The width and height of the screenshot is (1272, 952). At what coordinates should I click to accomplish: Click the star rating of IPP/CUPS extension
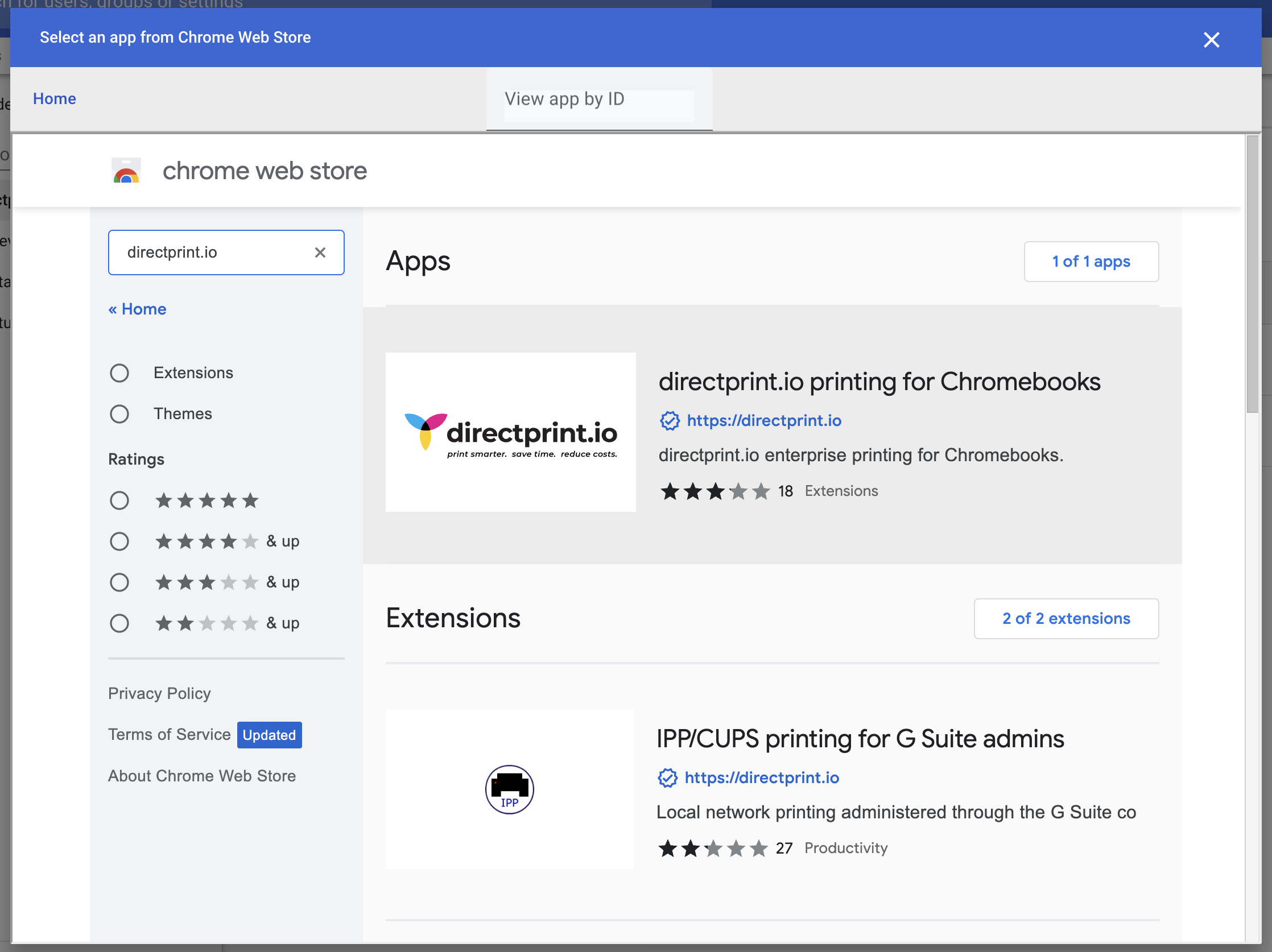click(x=712, y=848)
